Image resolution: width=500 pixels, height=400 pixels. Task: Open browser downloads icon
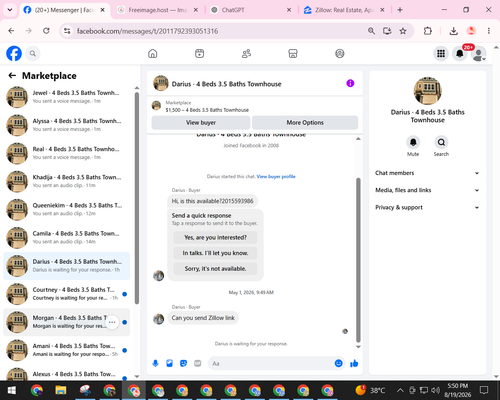453,31
